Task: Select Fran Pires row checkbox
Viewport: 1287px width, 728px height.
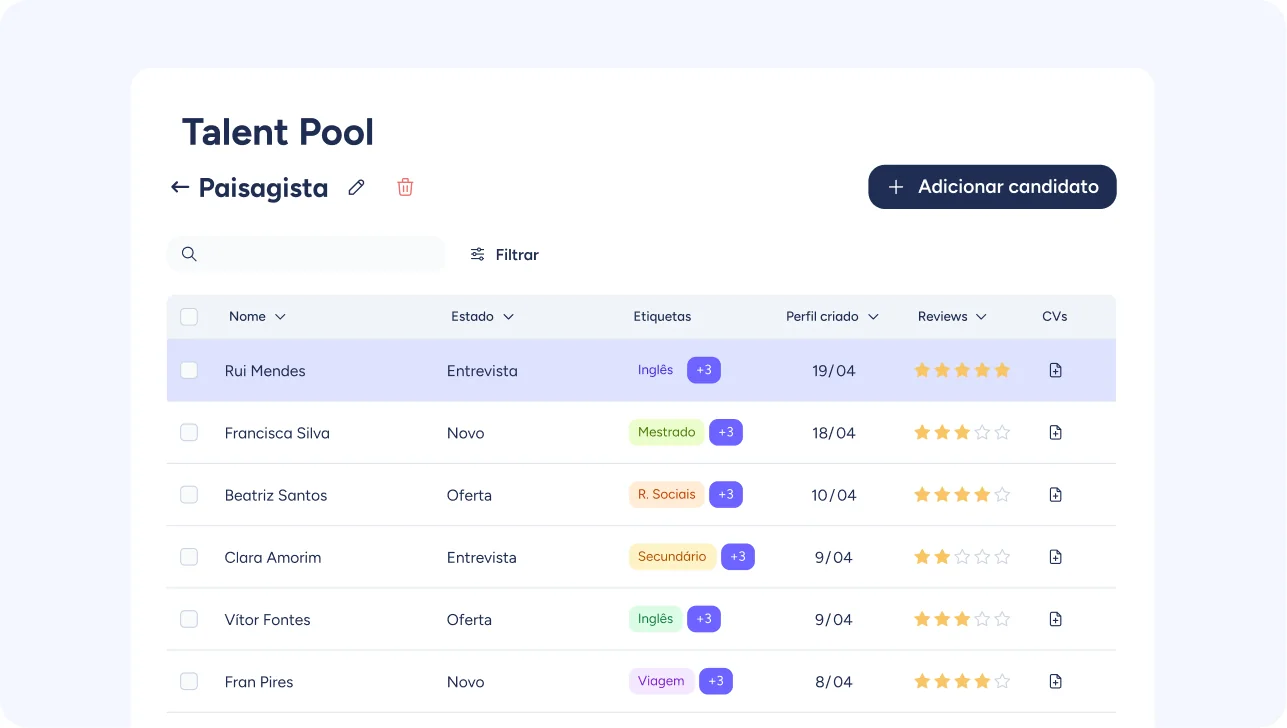Action: pyautogui.click(x=189, y=681)
